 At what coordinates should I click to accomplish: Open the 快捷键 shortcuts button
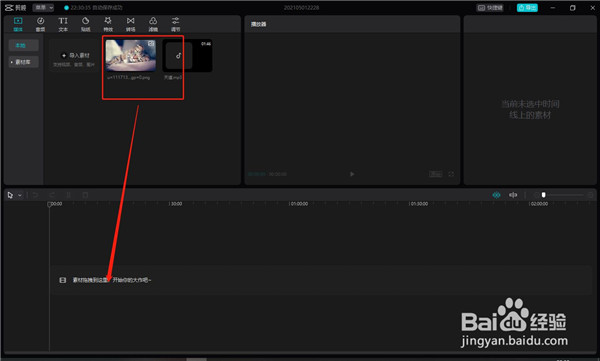pyautogui.click(x=490, y=8)
